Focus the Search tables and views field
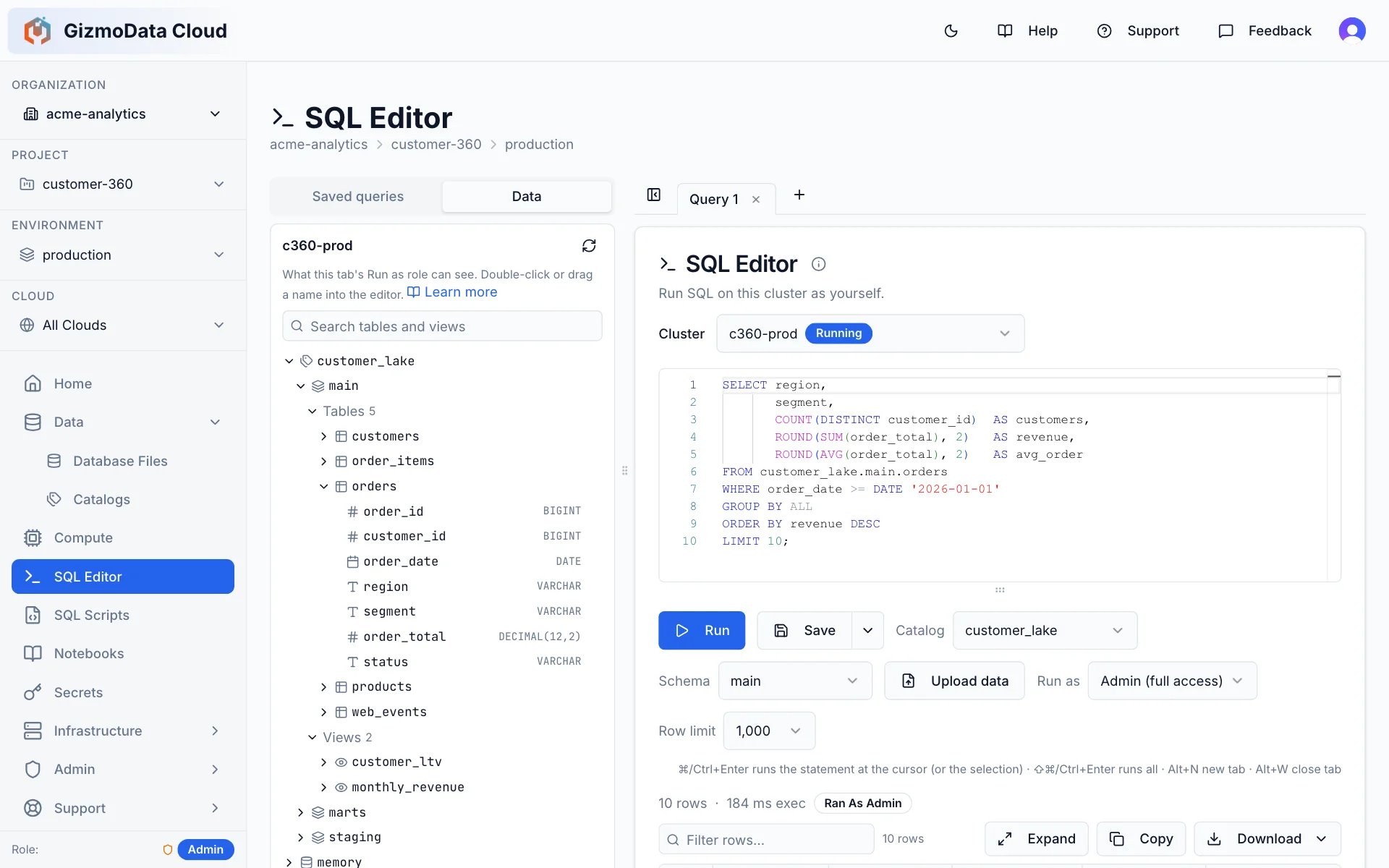The width and height of the screenshot is (1389, 868). 442,326
